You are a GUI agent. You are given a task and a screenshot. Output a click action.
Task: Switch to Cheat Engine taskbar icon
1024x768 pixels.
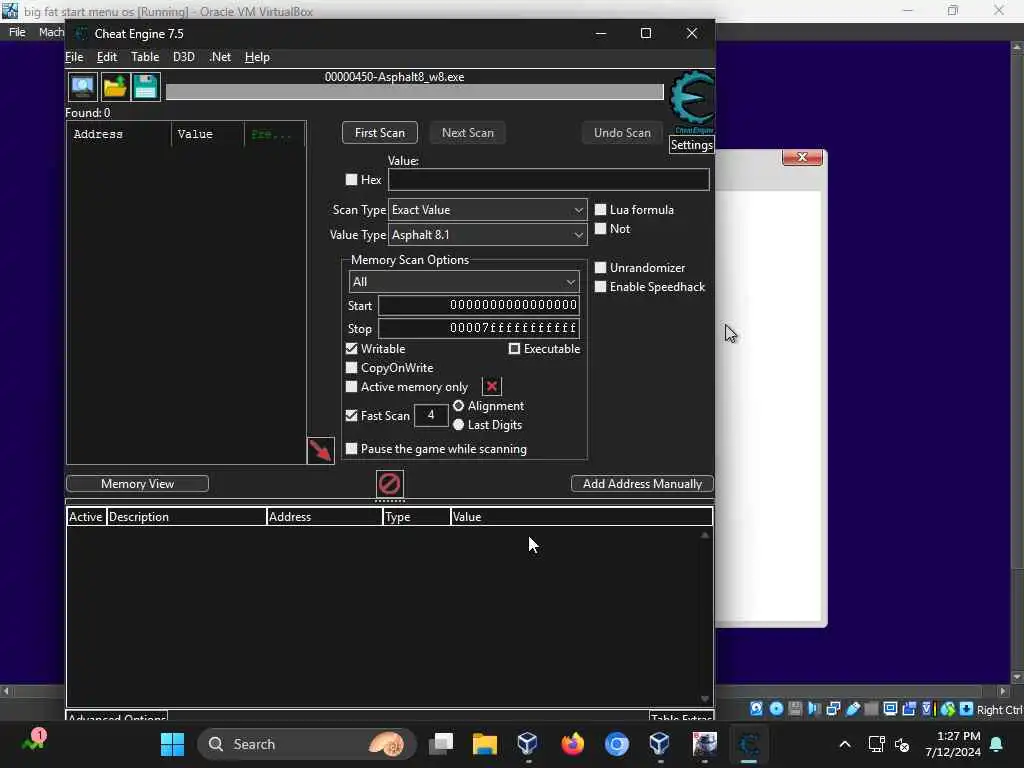pyautogui.click(x=748, y=744)
